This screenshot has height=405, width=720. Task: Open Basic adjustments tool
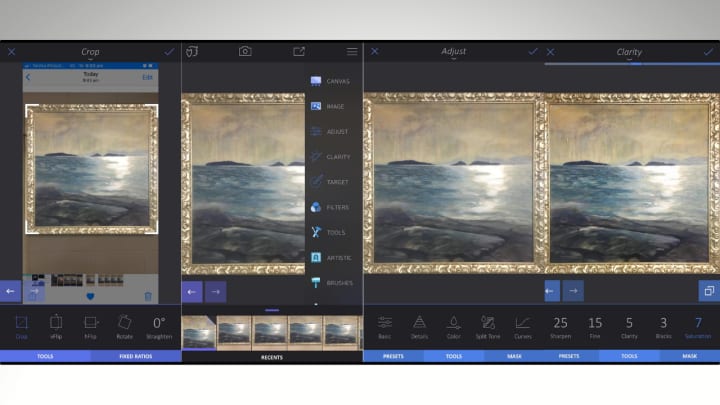pyautogui.click(x=385, y=327)
